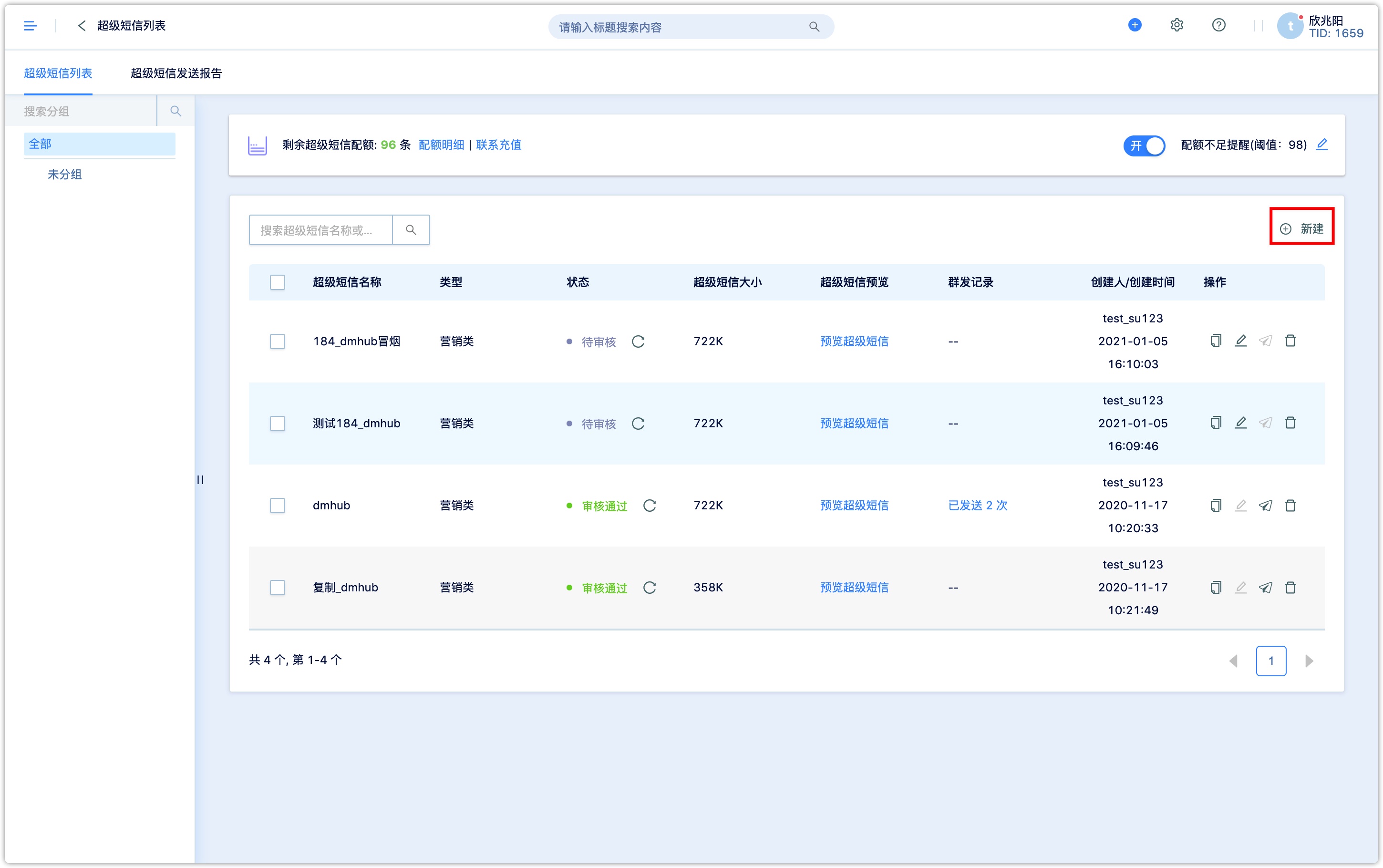This screenshot has width=1383, height=868.
Task: Click the blue plus icon in header
Action: 1134,25
